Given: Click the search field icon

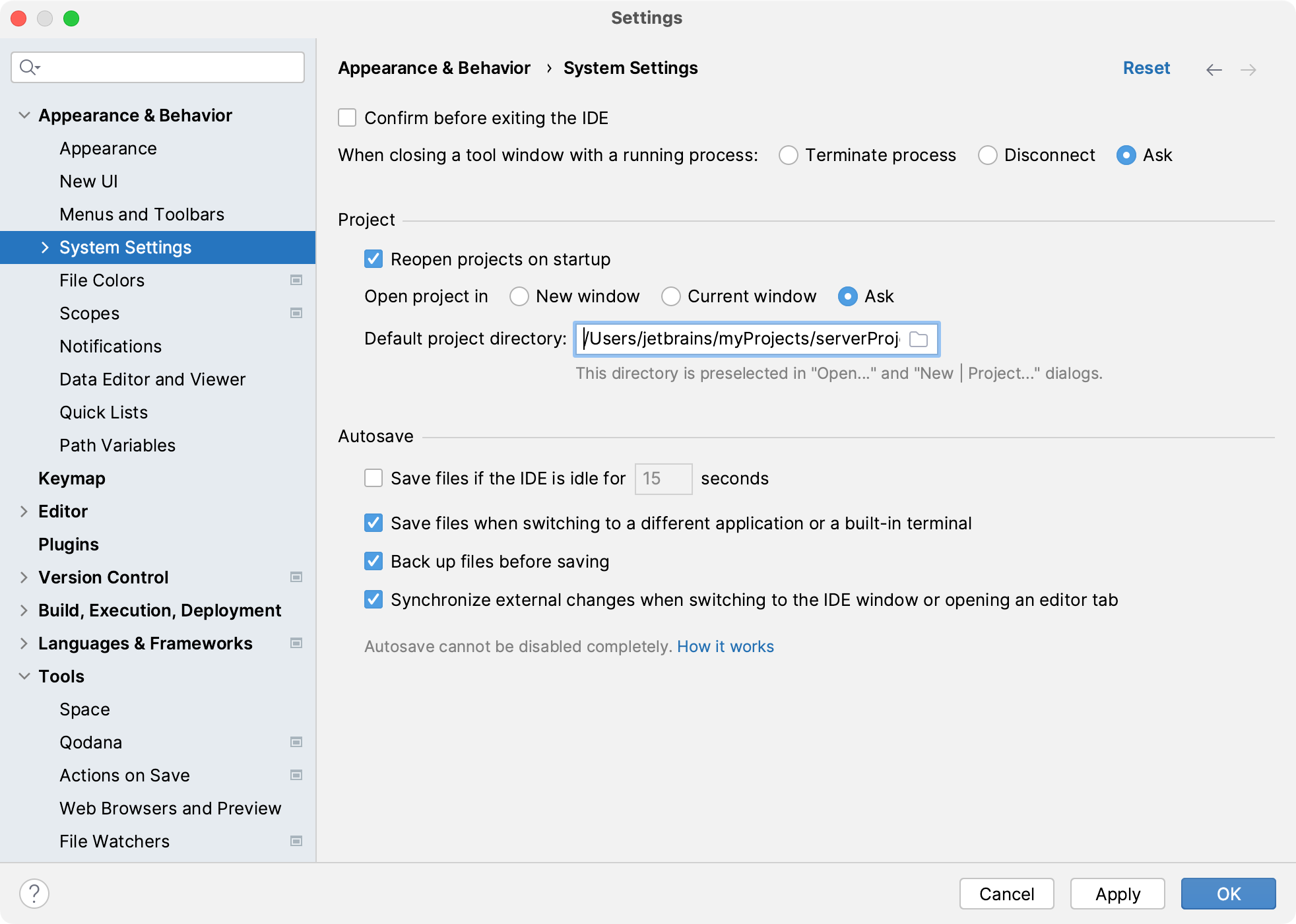Looking at the screenshot, I should (30, 68).
